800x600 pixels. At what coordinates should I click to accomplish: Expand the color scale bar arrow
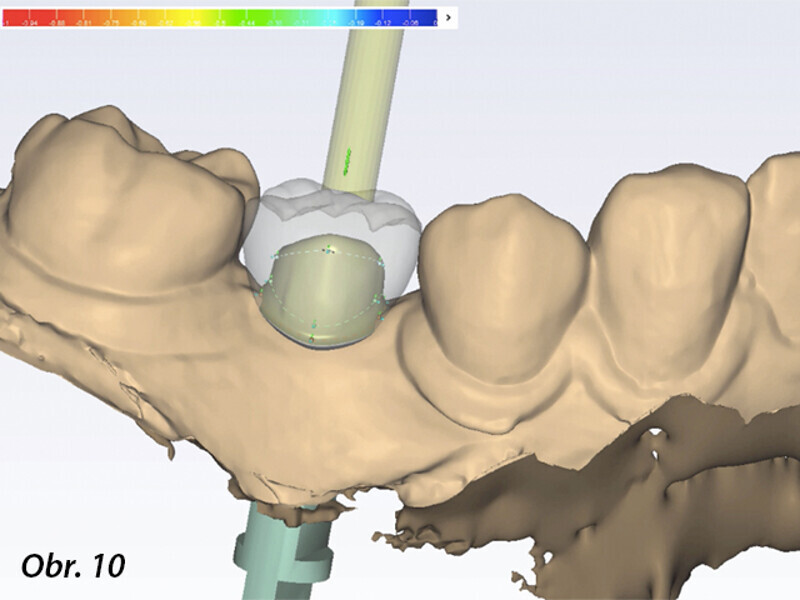click(x=448, y=17)
